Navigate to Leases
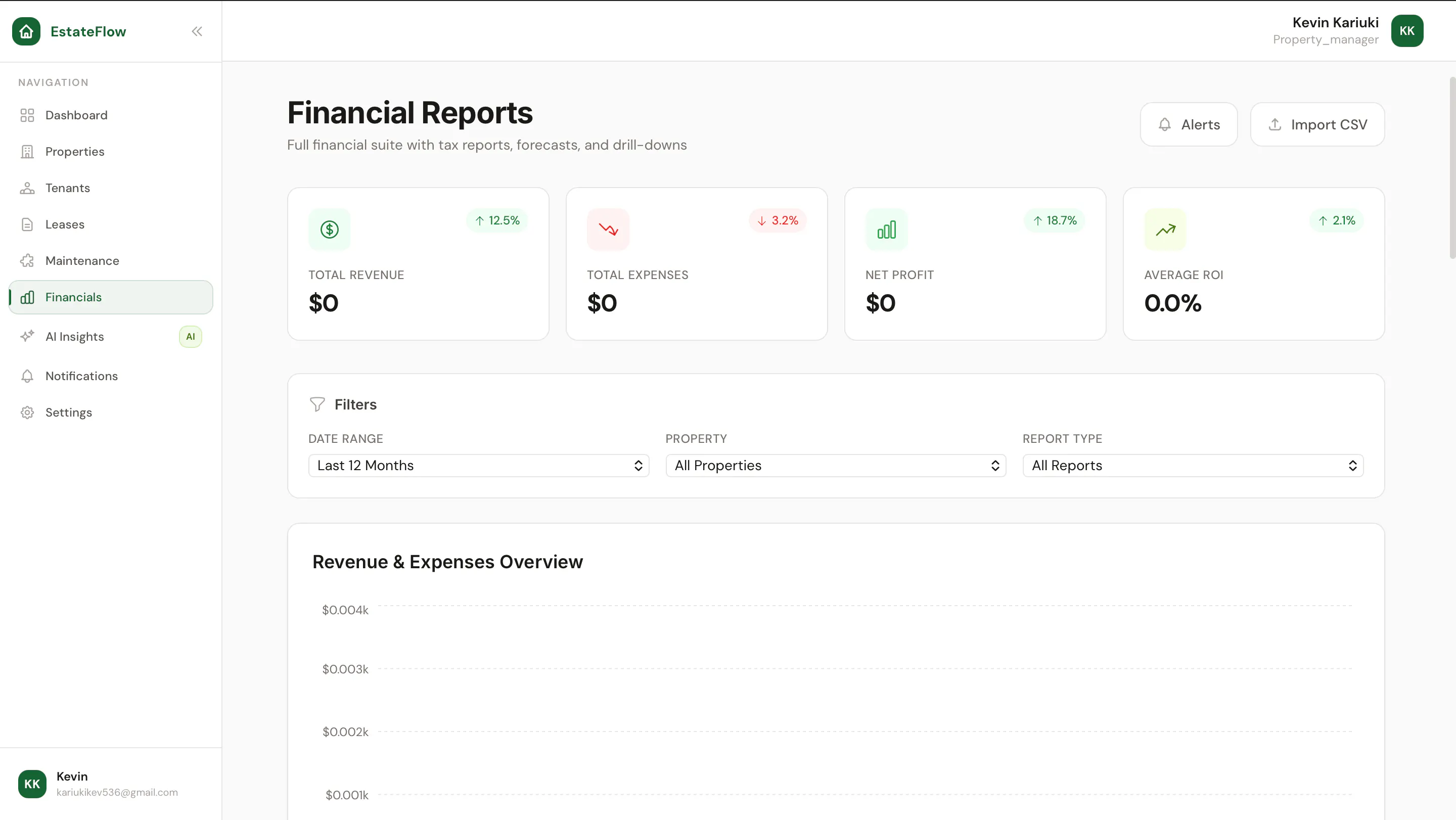This screenshot has height=820, width=1456. point(111,224)
